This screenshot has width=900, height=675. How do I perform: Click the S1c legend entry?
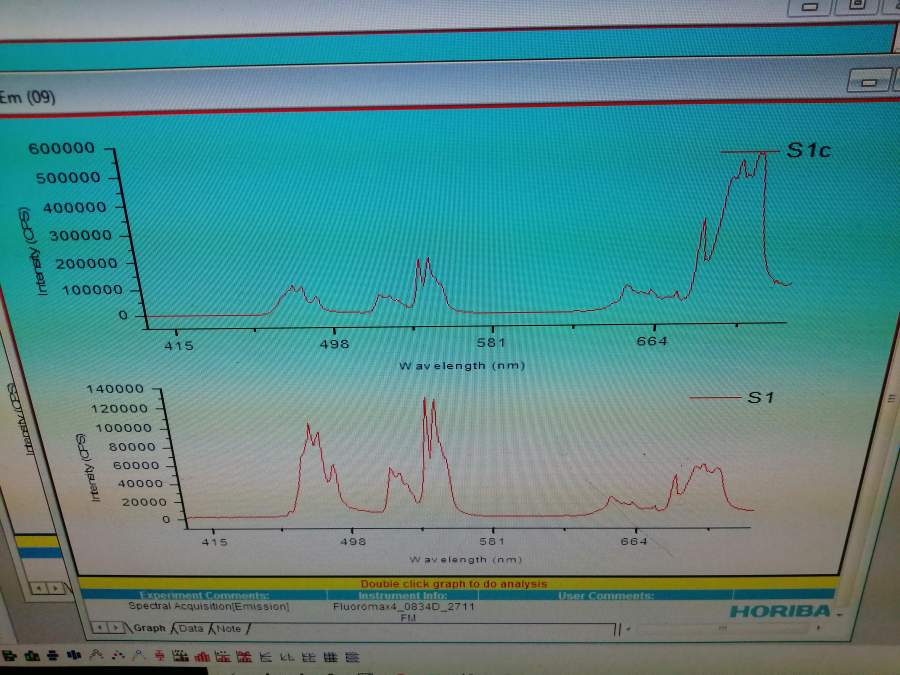tap(808, 151)
